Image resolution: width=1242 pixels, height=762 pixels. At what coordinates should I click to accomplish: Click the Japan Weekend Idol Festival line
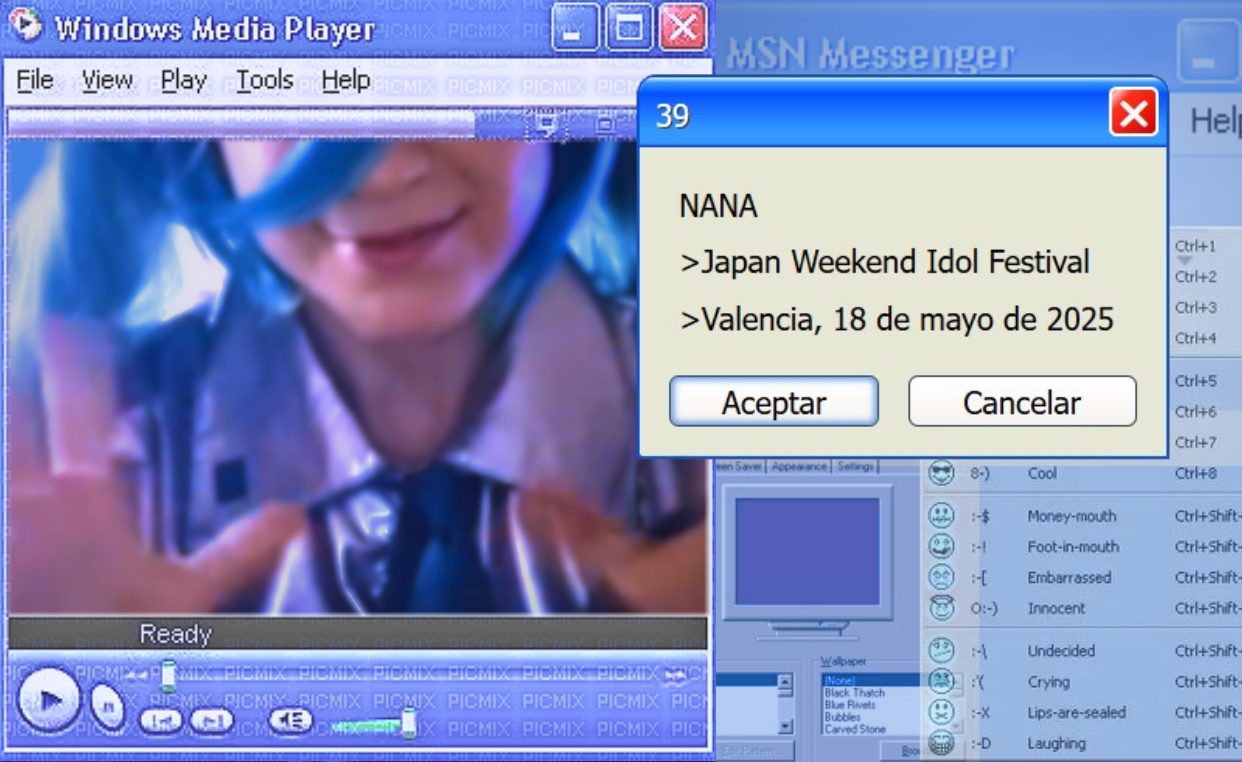click(885, 263)
